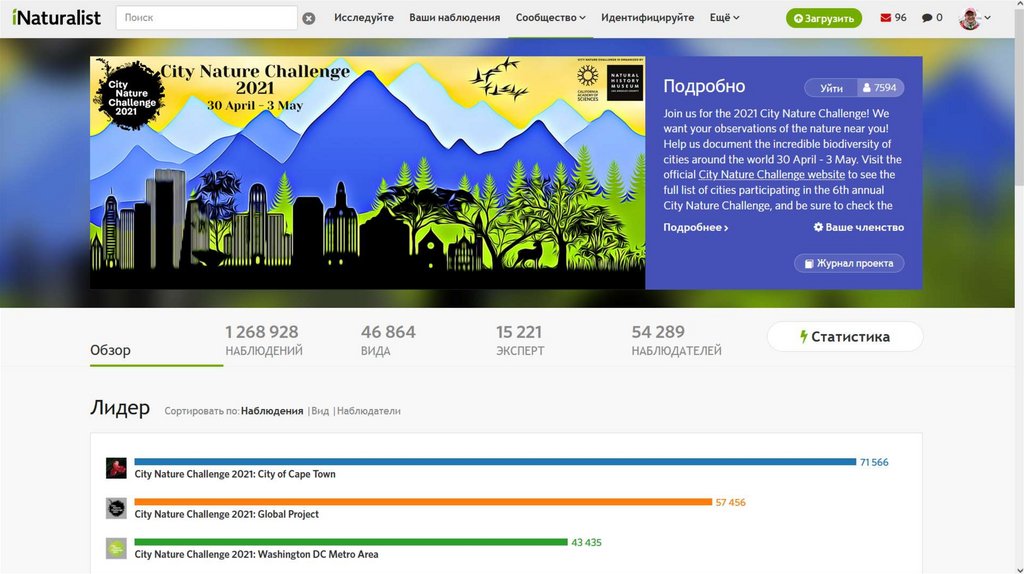Screen dimensions: 1024x574
Task: Open the 1 268 928 наблюдений tab
Action: [x=264, y=340]
